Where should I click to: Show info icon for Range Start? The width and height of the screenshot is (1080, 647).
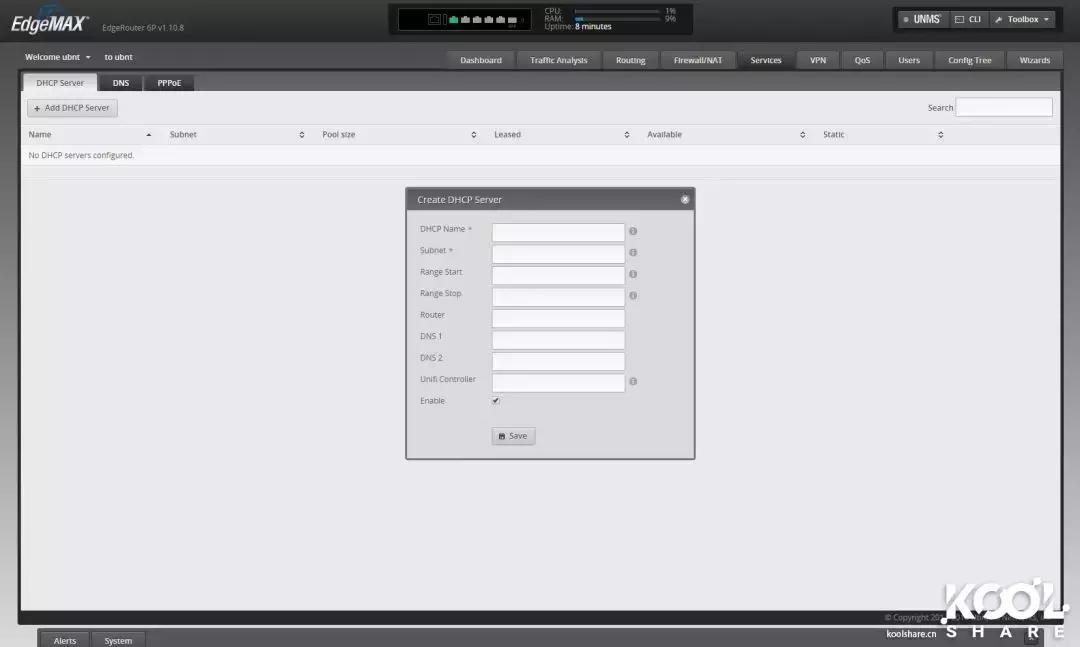click(x=633, y=274)
